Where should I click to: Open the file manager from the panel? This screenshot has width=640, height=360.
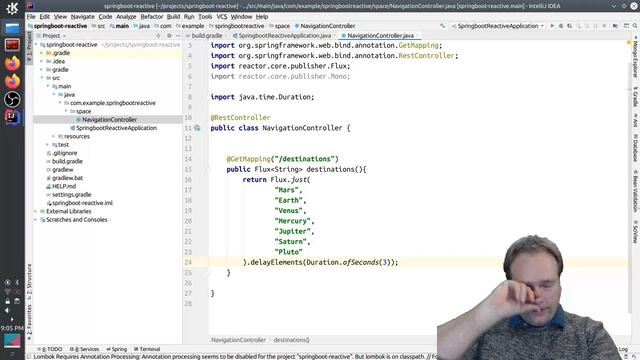12,28
